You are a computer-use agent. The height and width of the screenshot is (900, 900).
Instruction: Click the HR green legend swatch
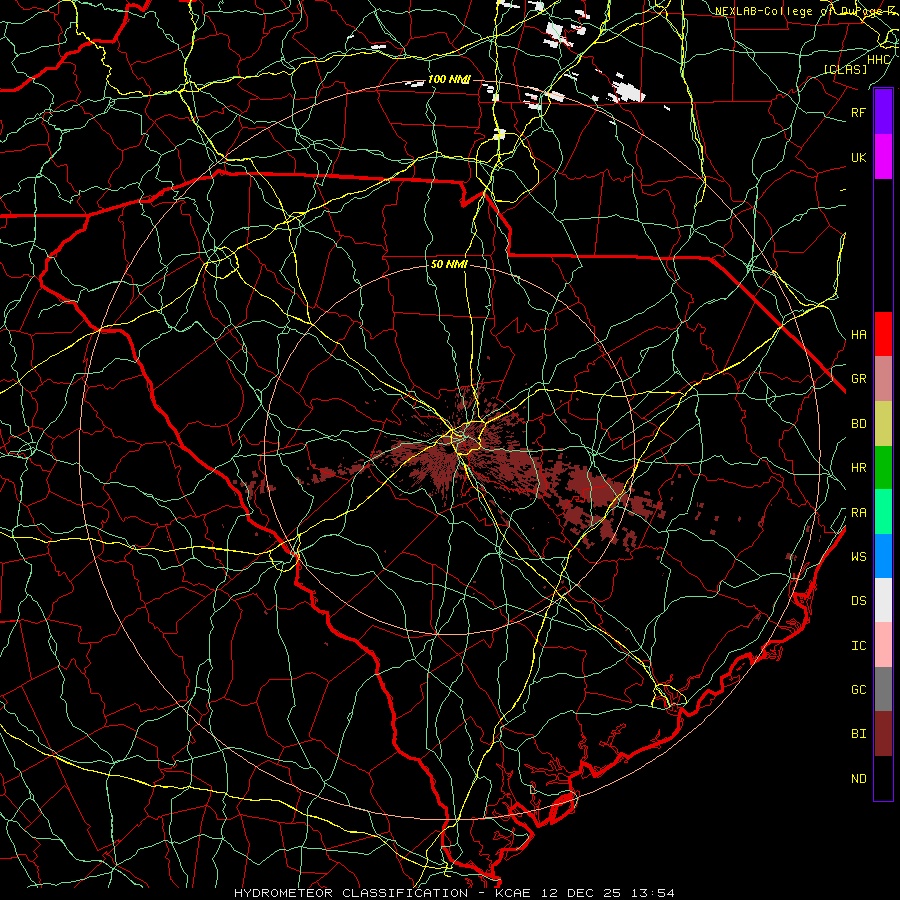click(x=883, y=468)
